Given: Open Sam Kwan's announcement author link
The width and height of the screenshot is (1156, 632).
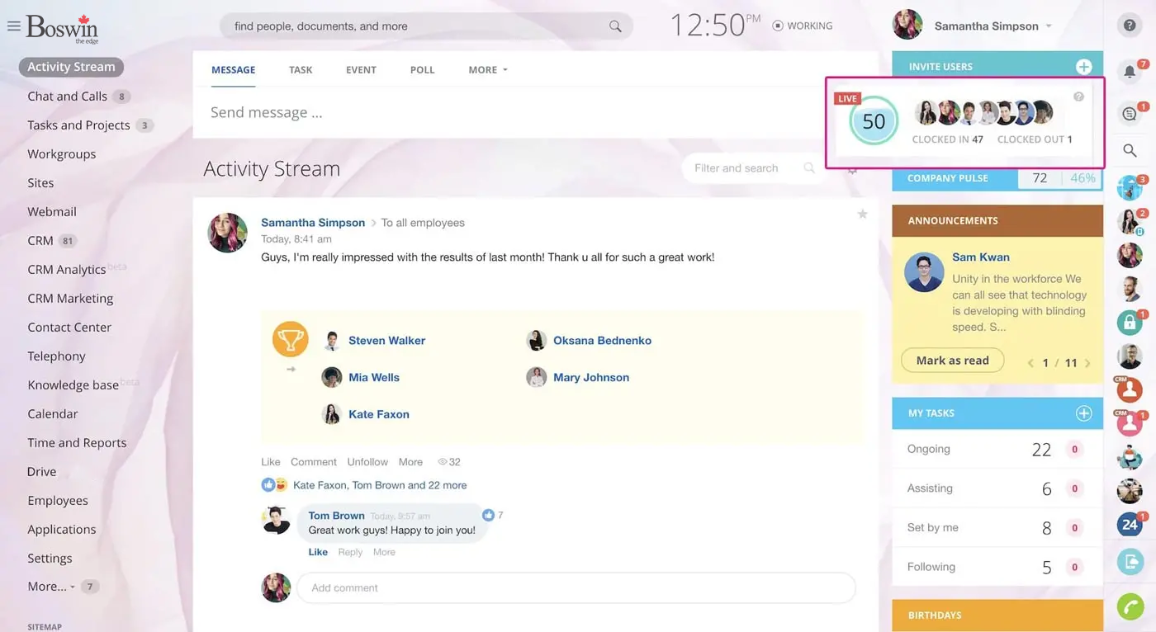Looking at the screenshot, I should click(x=981, y=257).
